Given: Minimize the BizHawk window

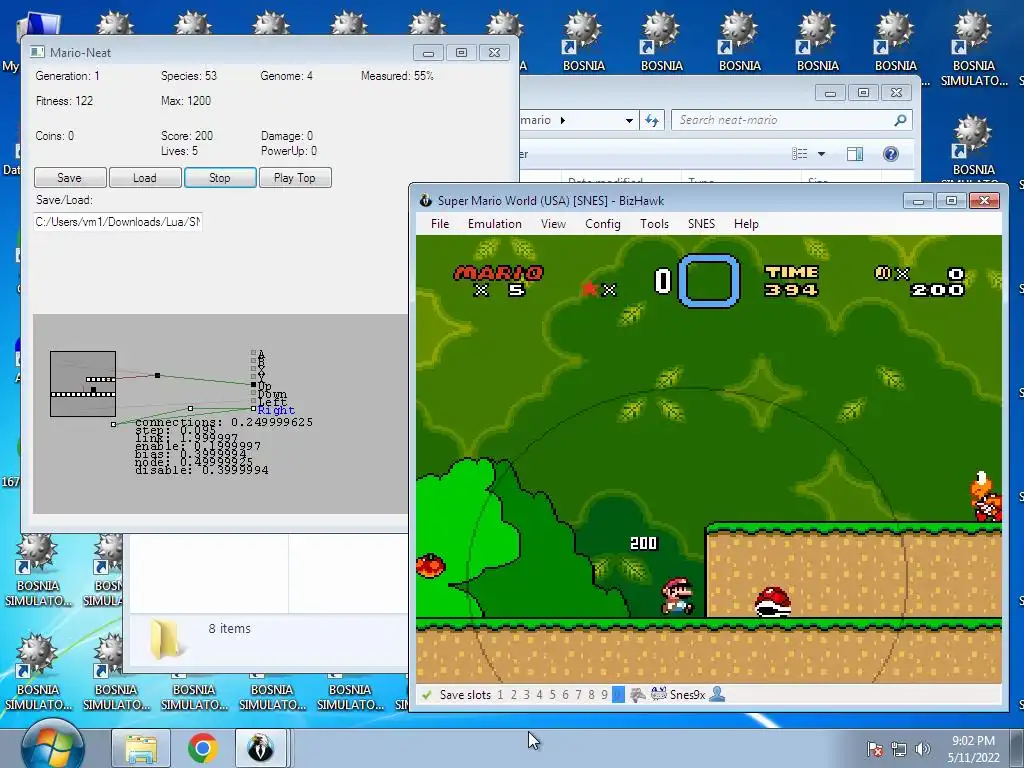Looking at the screenshot, I should click(x=918, y=200).
